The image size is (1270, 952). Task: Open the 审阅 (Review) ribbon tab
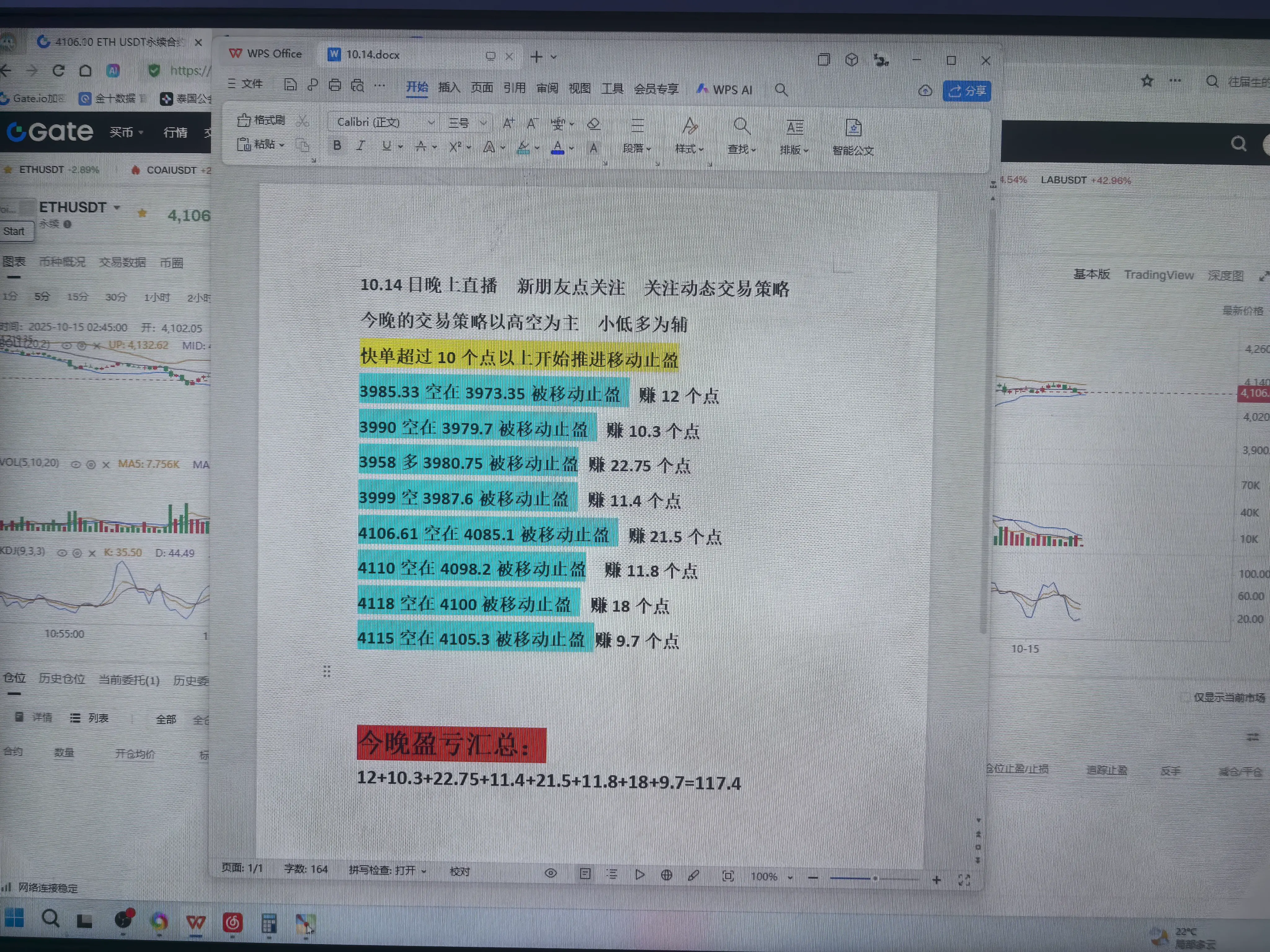coord(547,88)
